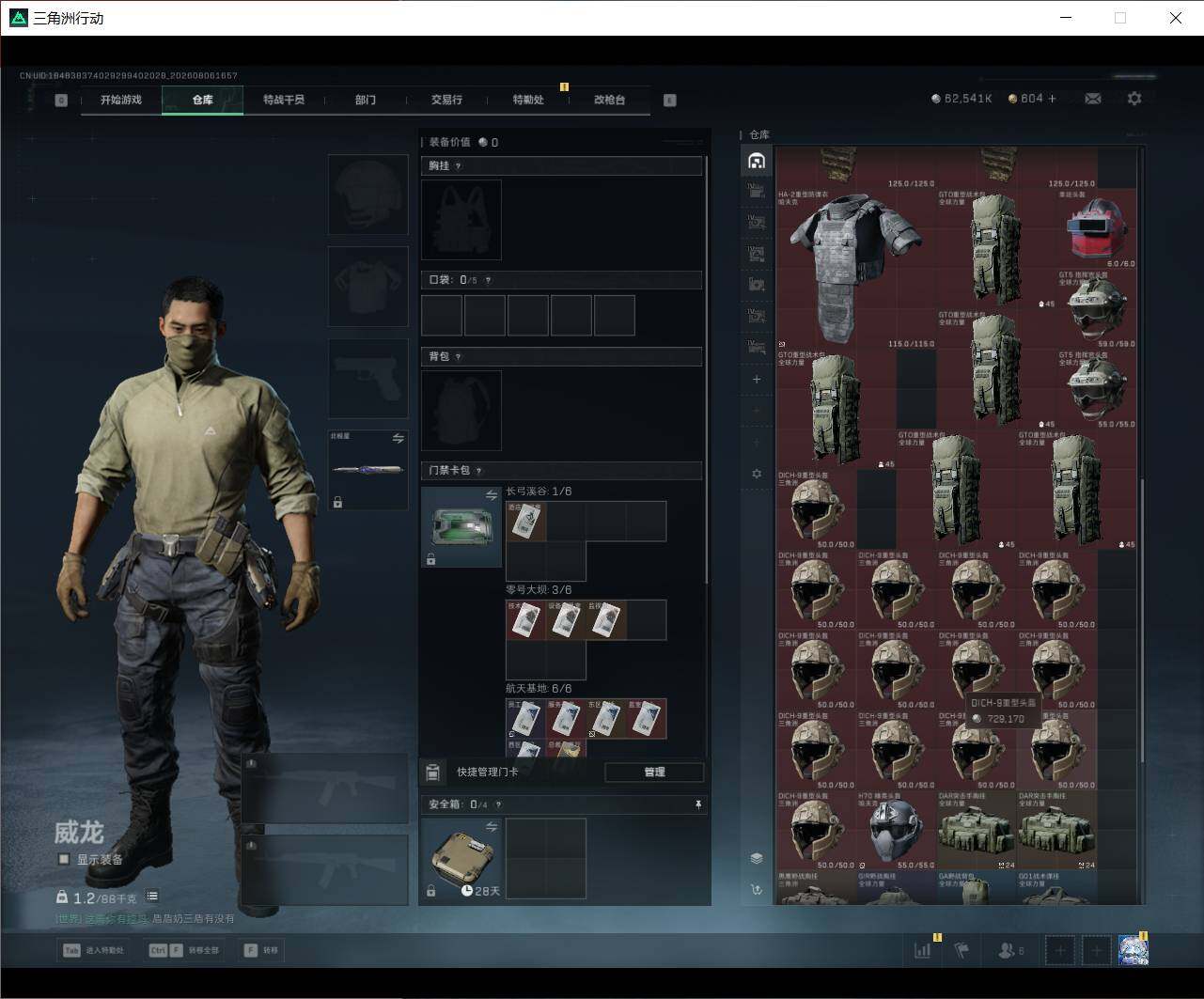Open weight details list icon
This screenshot has width=1204, height=999.
152,897
